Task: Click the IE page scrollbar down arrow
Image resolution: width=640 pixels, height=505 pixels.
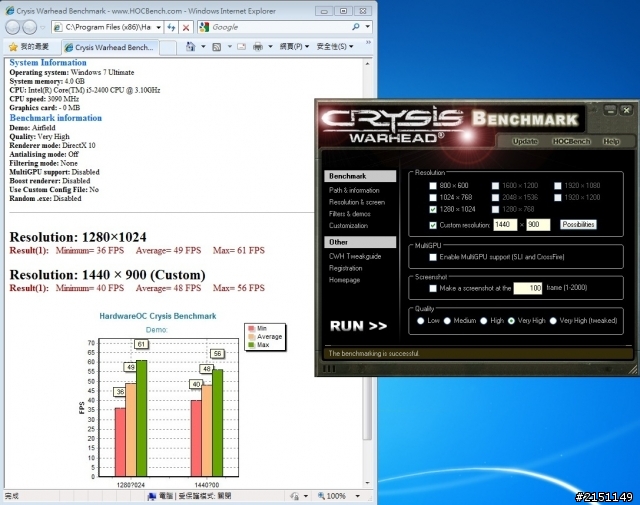Action: pyautogui.click(x=367, y=483)
